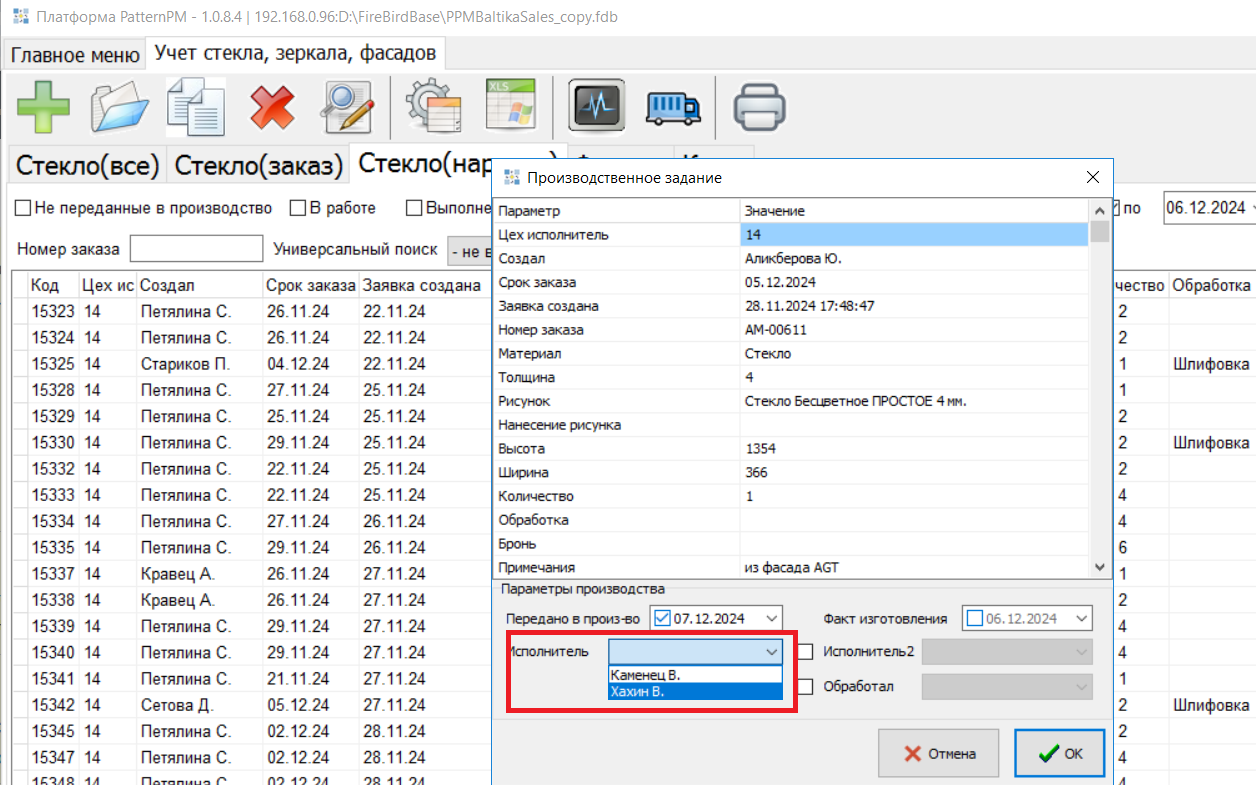Click the printer icon
Image resolution: width=1256 pixels, height=785 pixels.
coord(761,106)
